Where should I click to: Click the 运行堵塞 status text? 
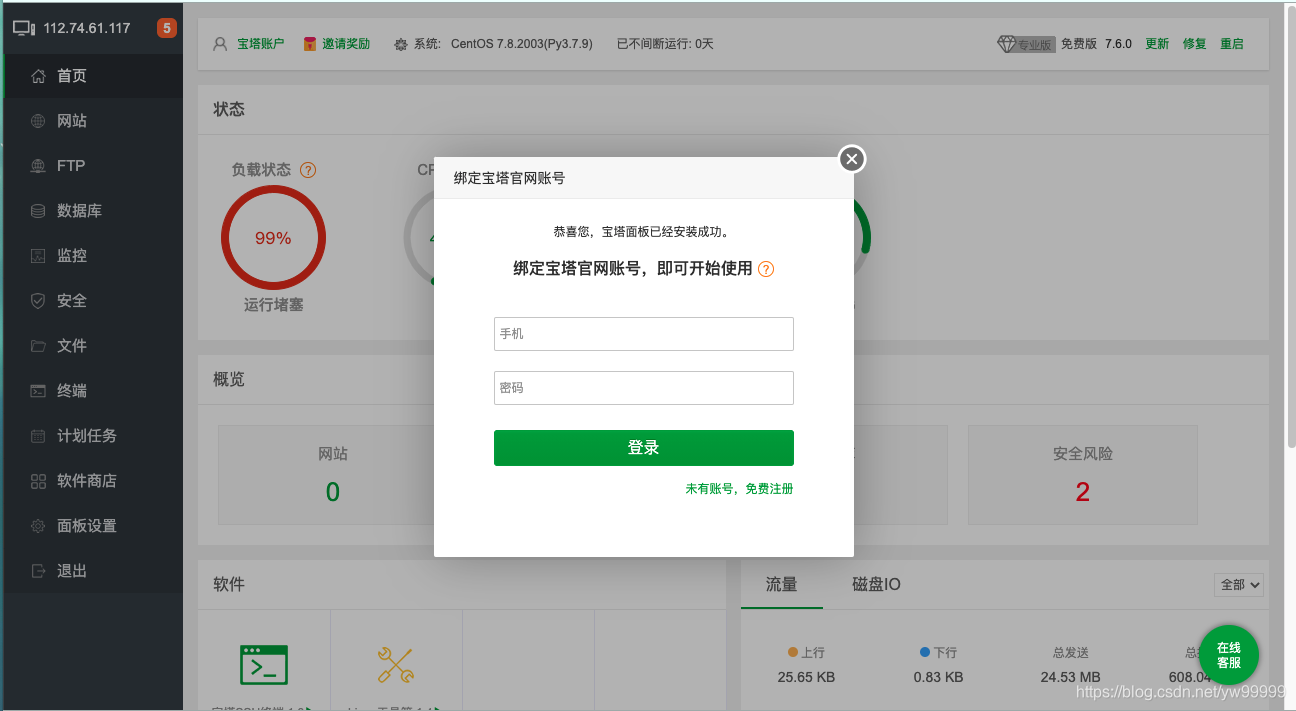click(273, 305)
